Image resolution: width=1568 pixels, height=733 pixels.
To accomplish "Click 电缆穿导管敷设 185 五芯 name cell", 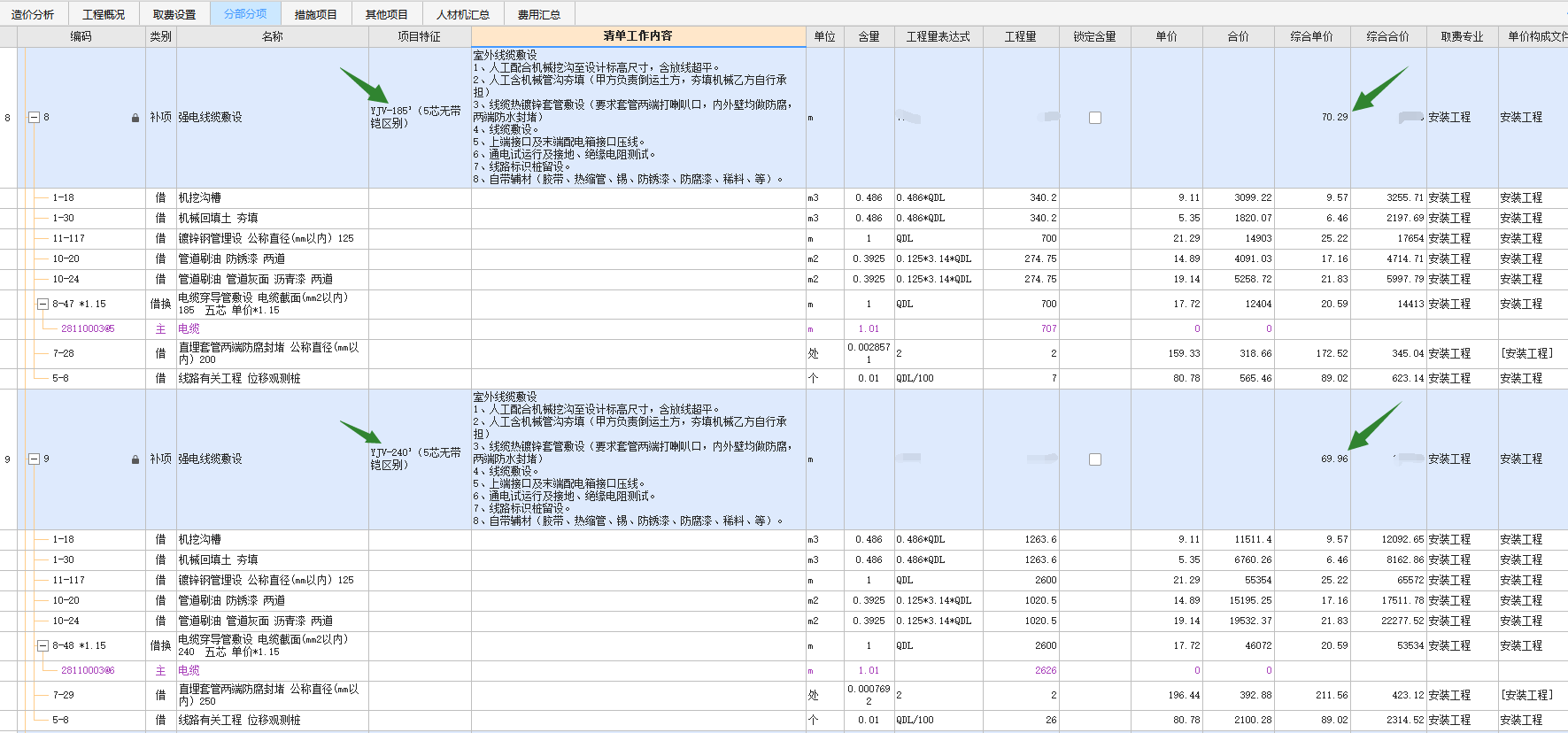I will [273, 304].
